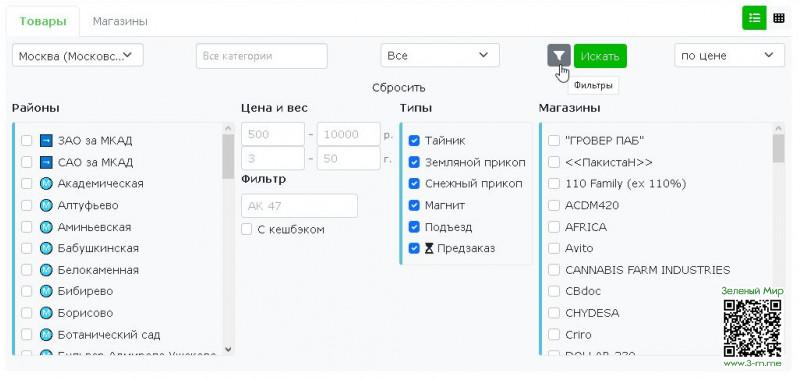Switch to the Магазины tab
800x379 pixels.
point(120,21)
